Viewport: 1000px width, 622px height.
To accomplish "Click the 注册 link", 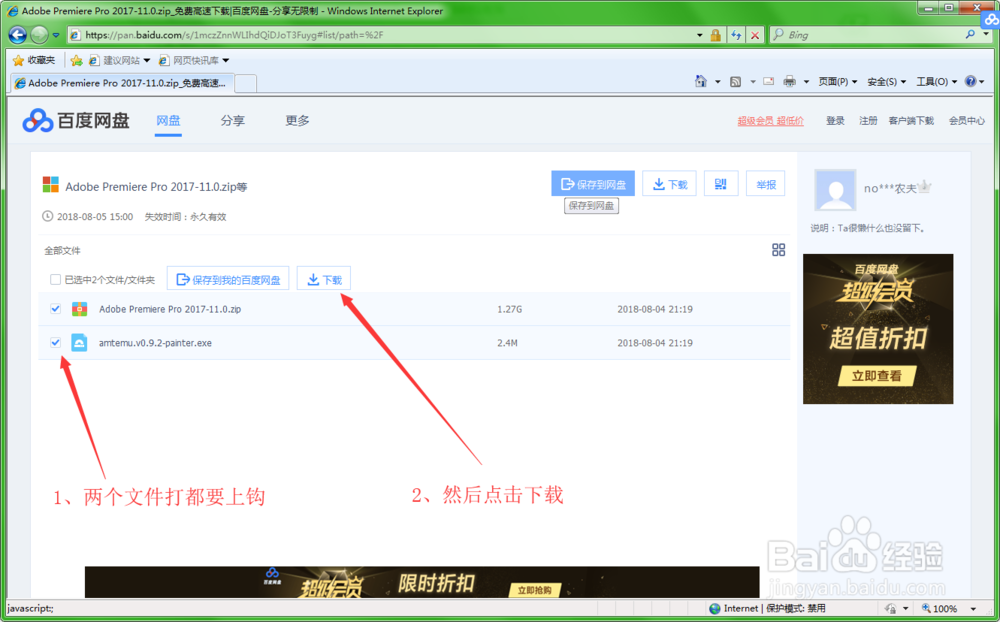I will pyautogui.click(x=868, y=121).
